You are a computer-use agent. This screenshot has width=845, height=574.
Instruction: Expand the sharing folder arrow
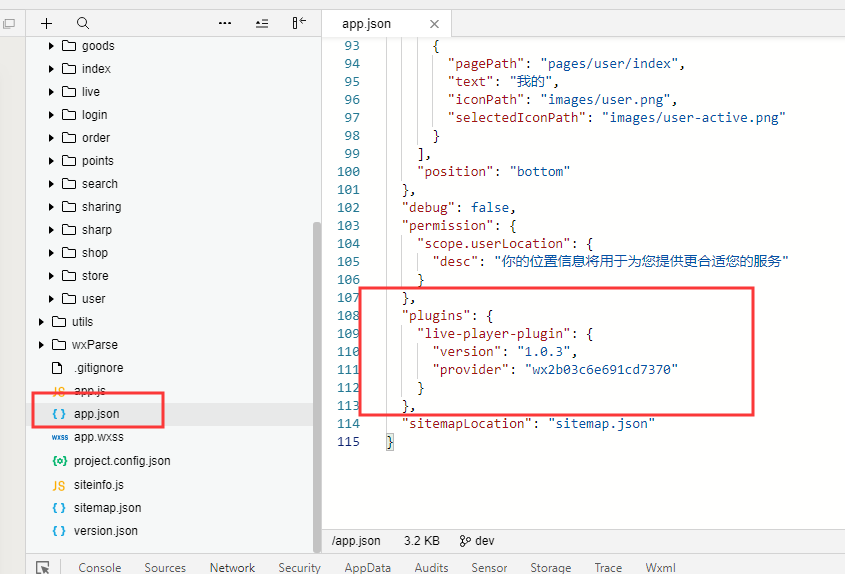tap(52, 207)
